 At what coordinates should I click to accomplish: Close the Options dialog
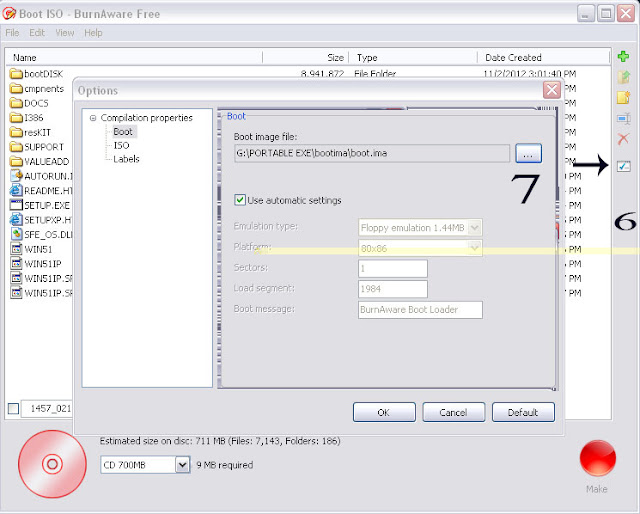click(552, 90)
